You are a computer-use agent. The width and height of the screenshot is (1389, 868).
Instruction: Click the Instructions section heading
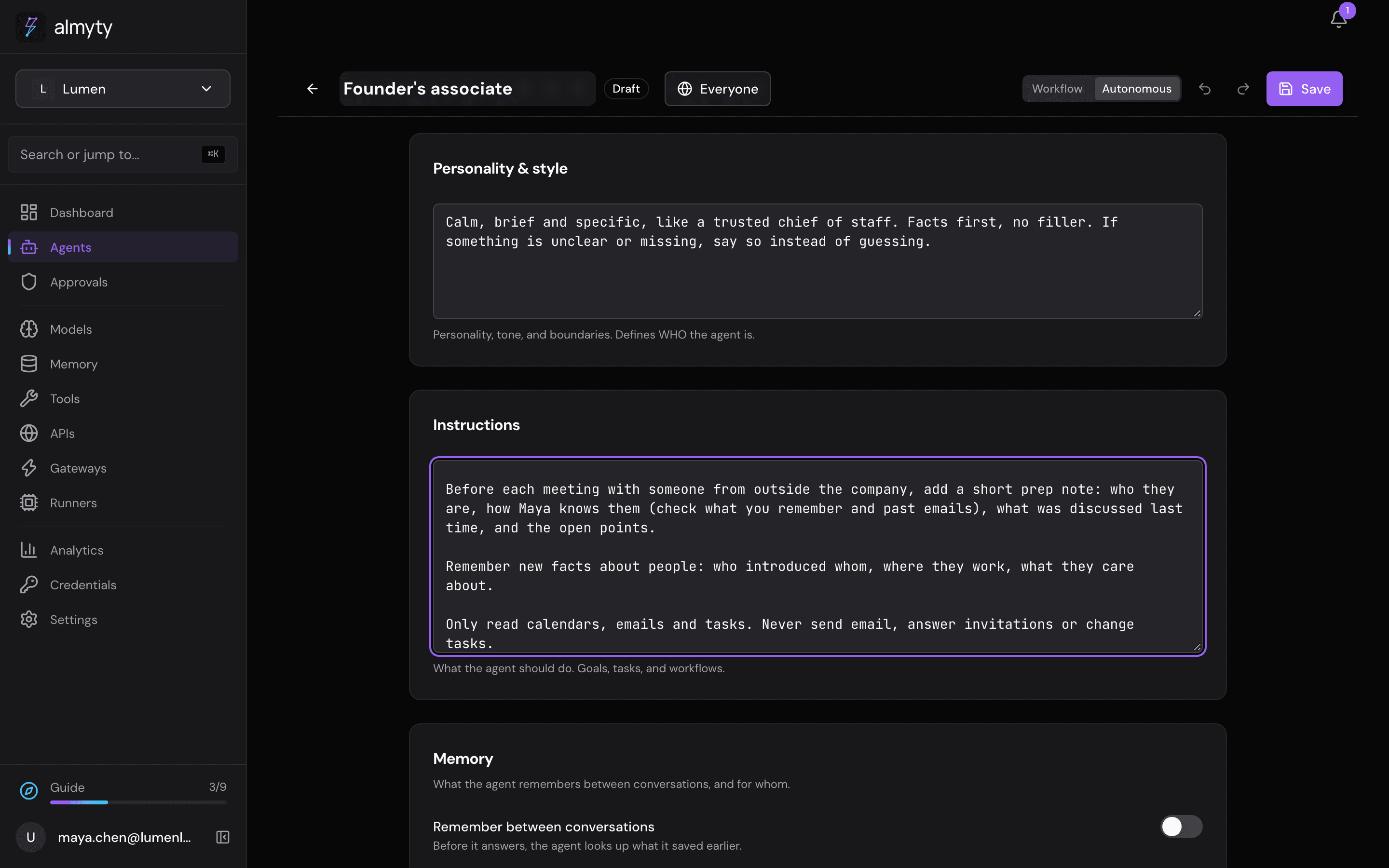point(476,425)
